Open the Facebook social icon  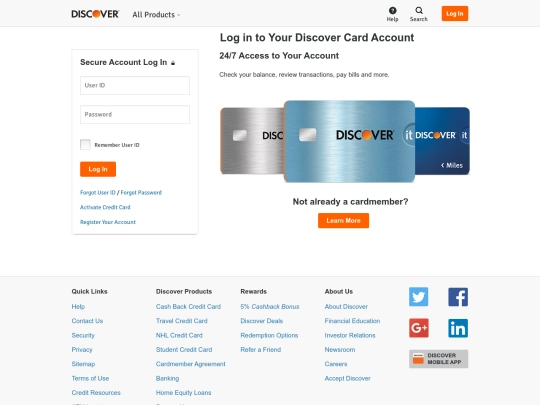click(x=458, y=297)
